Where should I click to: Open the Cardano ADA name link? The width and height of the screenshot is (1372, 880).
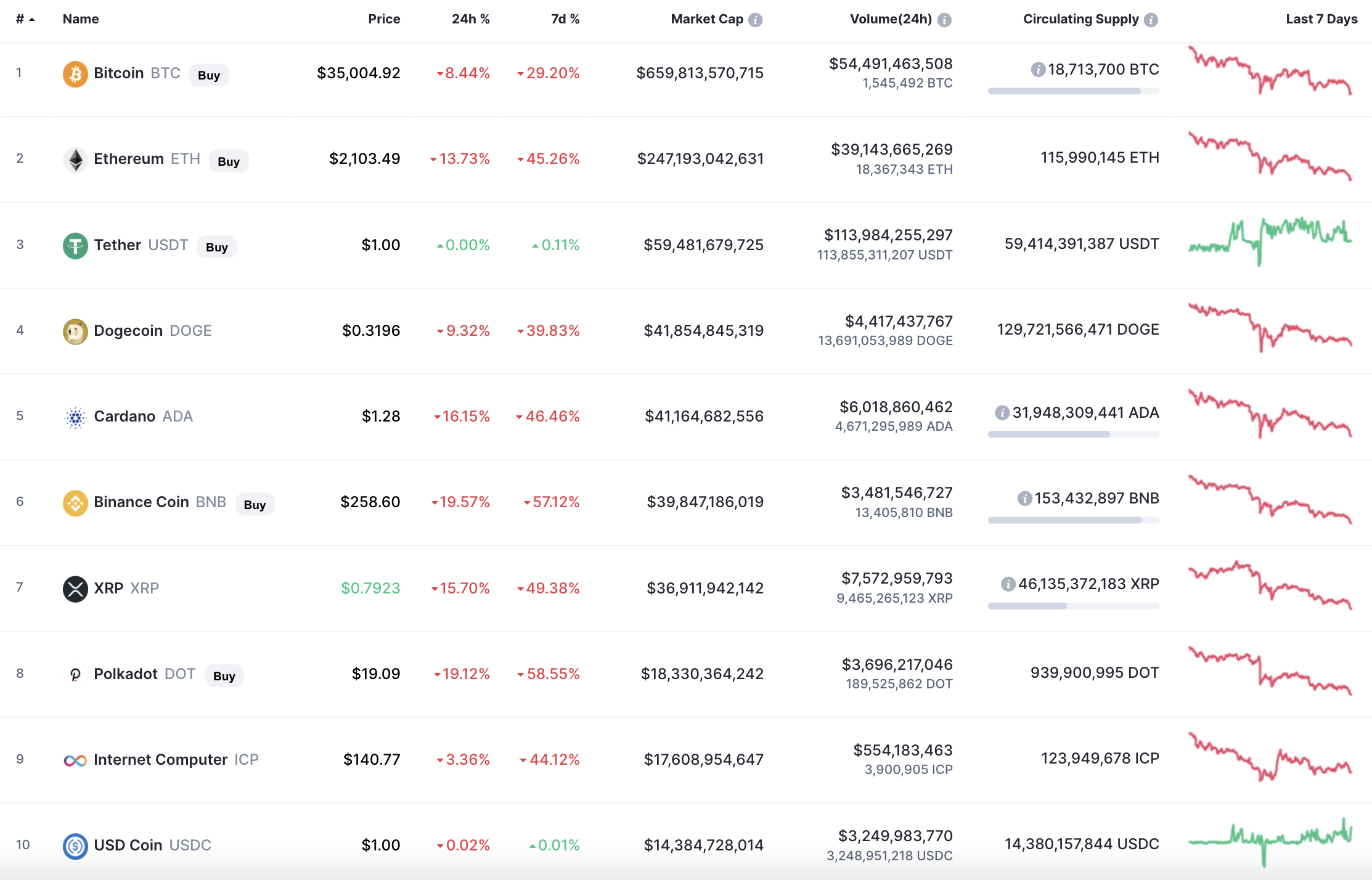coord(143,417)
